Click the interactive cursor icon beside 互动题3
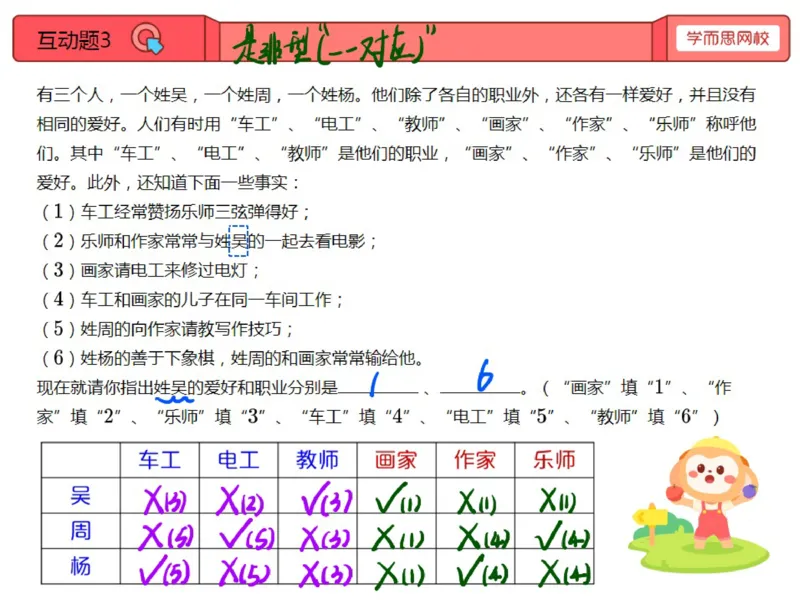 147,39
